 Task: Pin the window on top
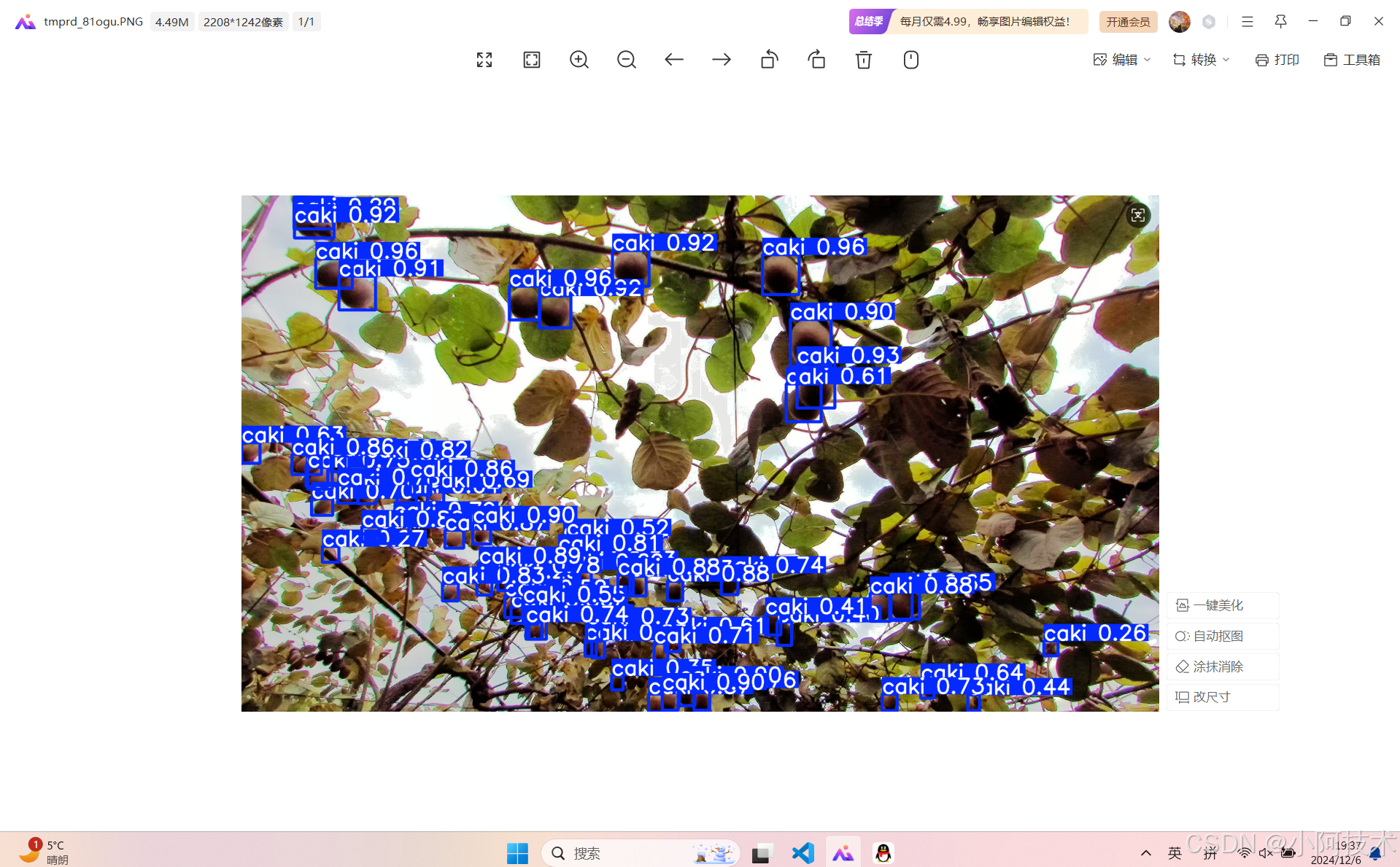pyautogui.click(x=1280, y=22)
